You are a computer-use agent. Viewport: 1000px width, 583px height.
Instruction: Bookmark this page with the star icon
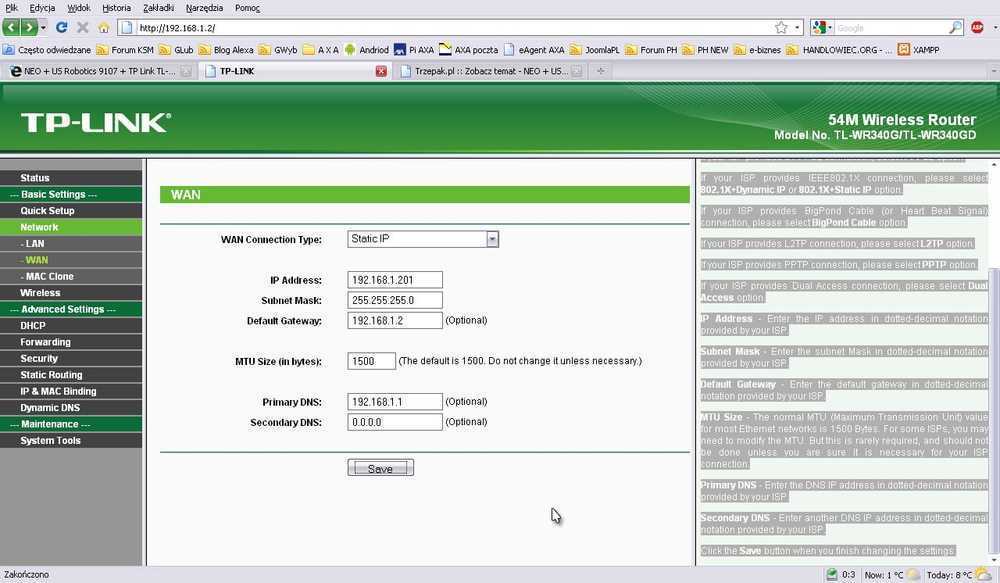pyautogui.click(x=781, y=27)
